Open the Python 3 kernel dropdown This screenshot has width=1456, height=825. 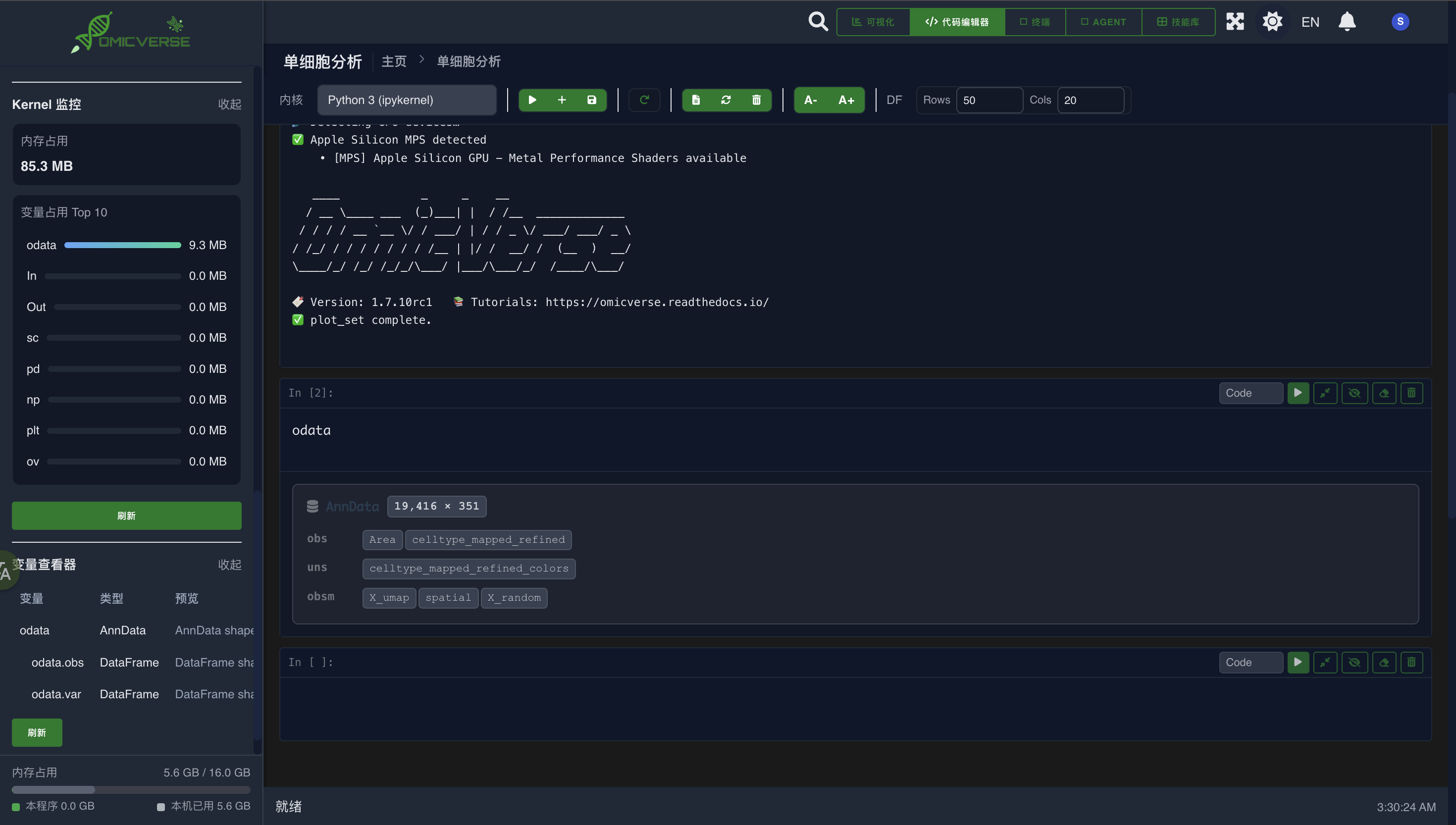[406, 100]
